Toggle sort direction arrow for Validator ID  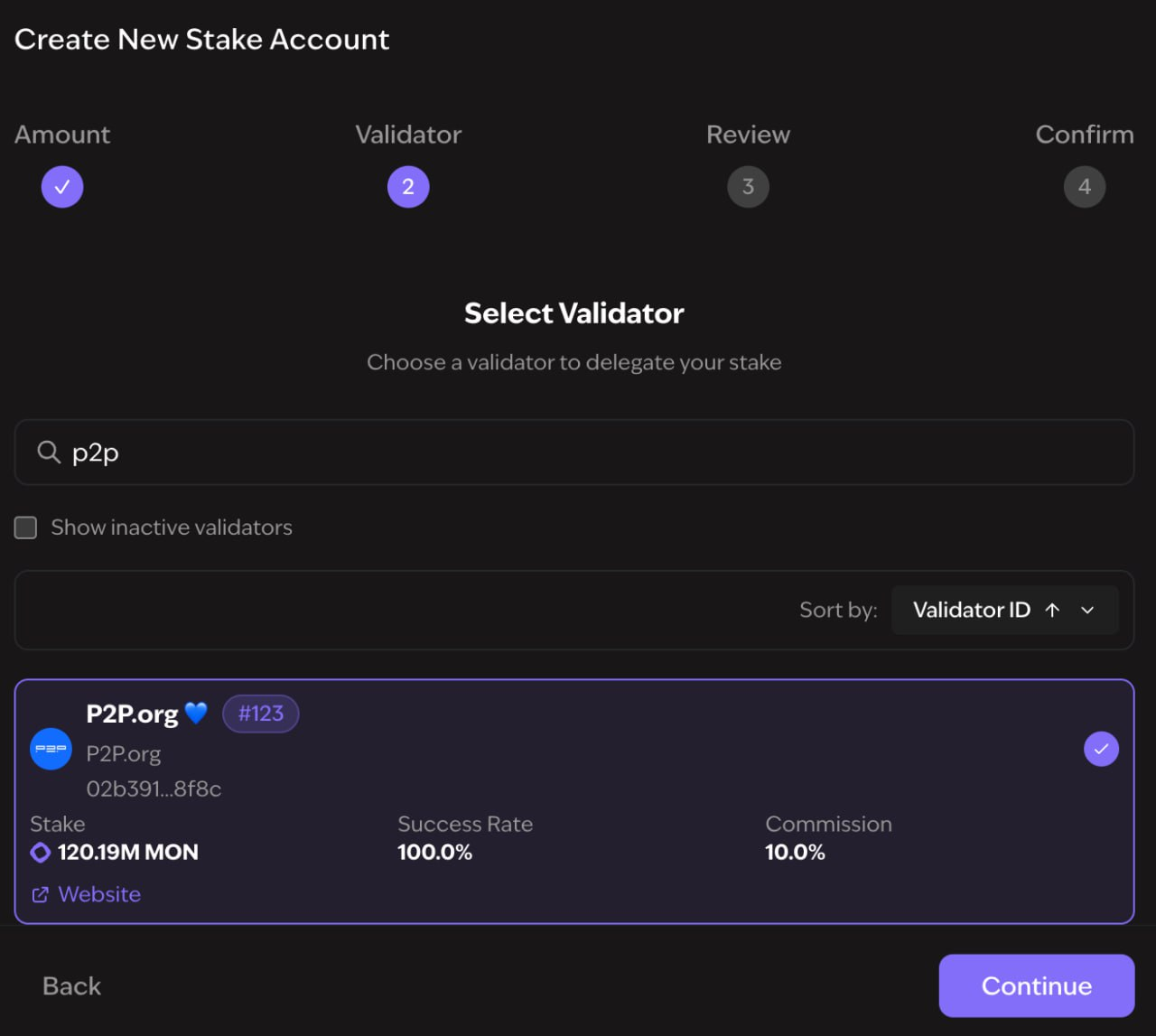click(x=1052, y=610)
